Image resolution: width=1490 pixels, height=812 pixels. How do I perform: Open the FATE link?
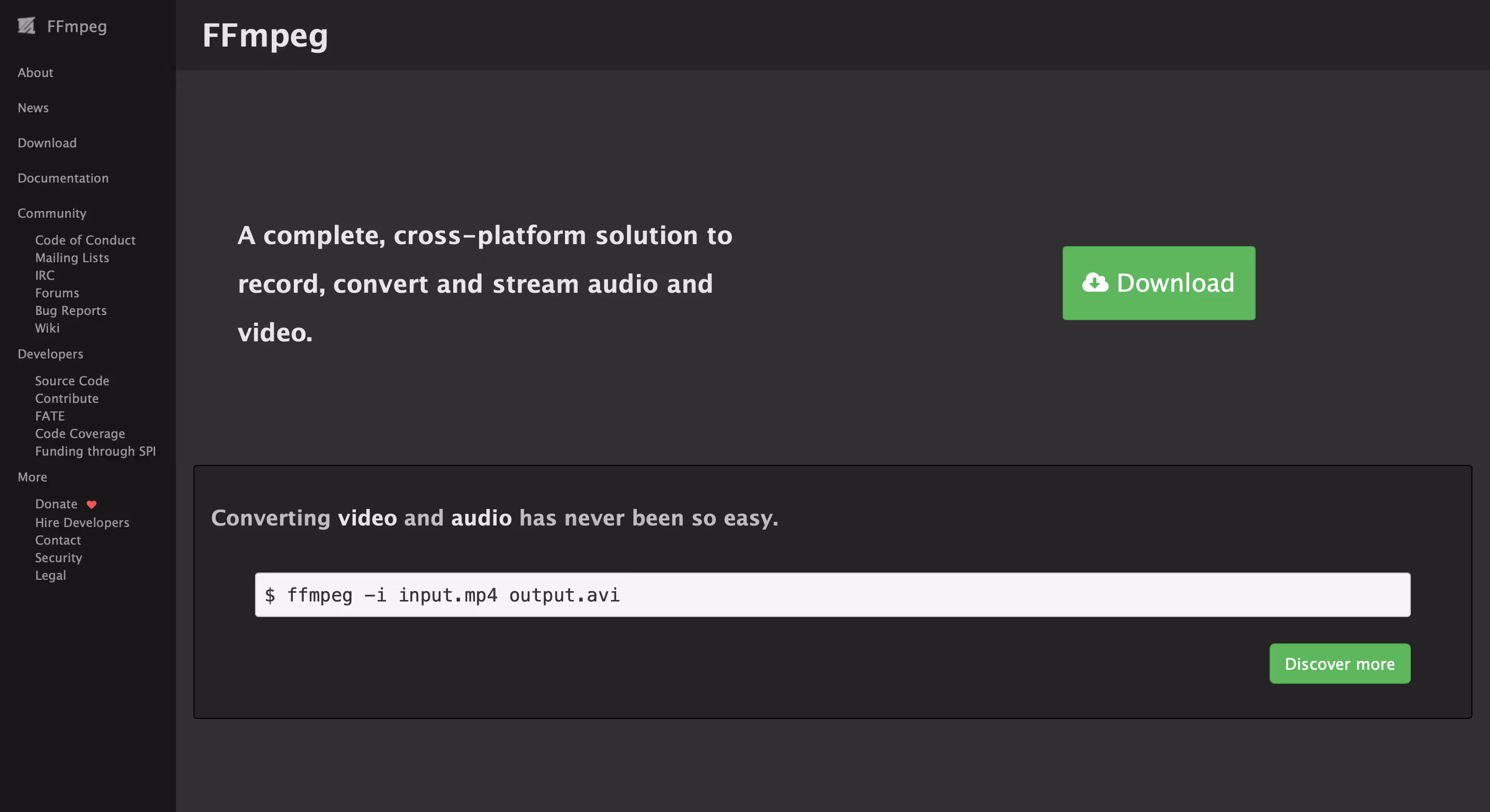point(50,416)
